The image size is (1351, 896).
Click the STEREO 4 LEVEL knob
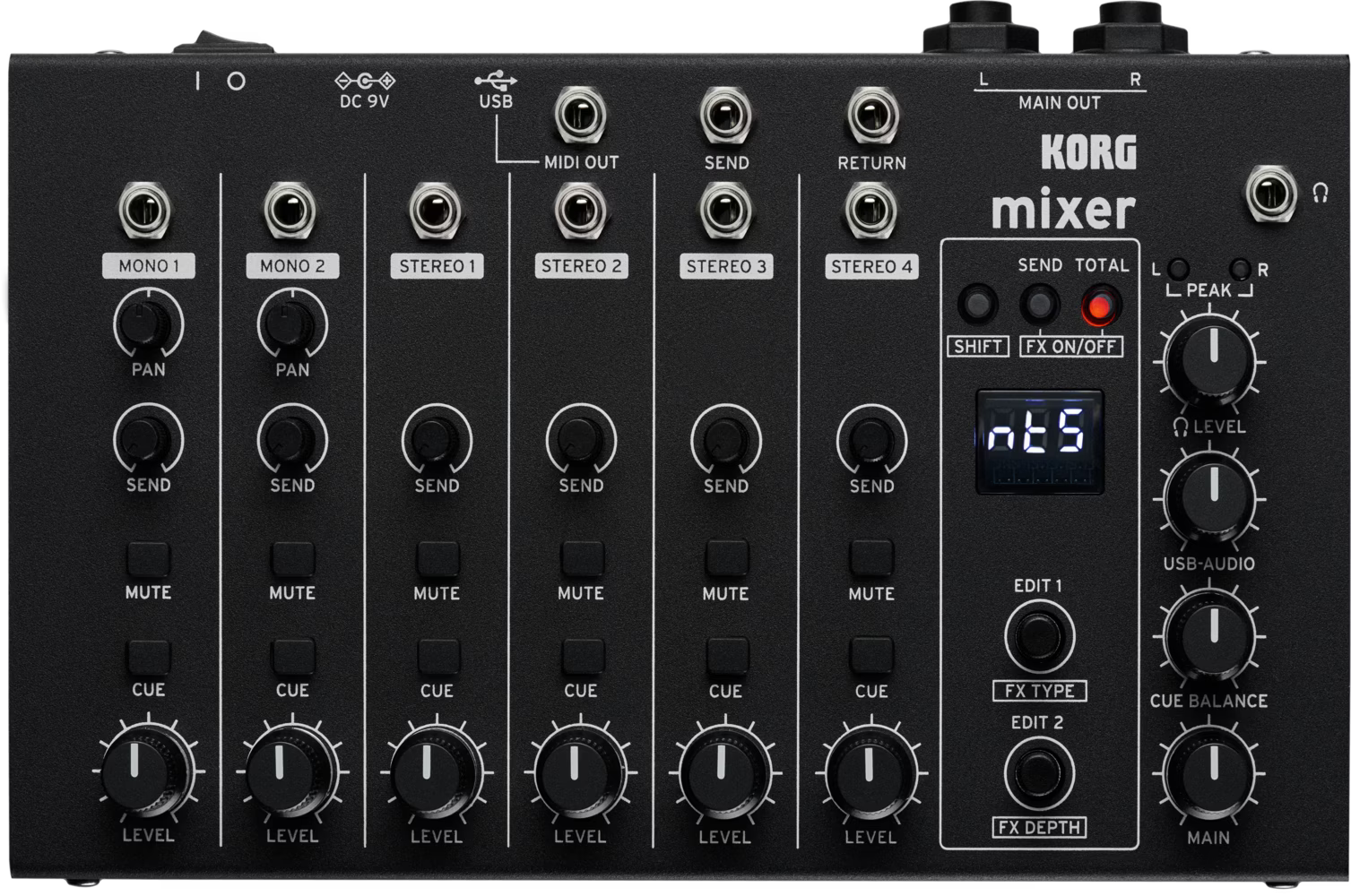[x=870, y=771]
